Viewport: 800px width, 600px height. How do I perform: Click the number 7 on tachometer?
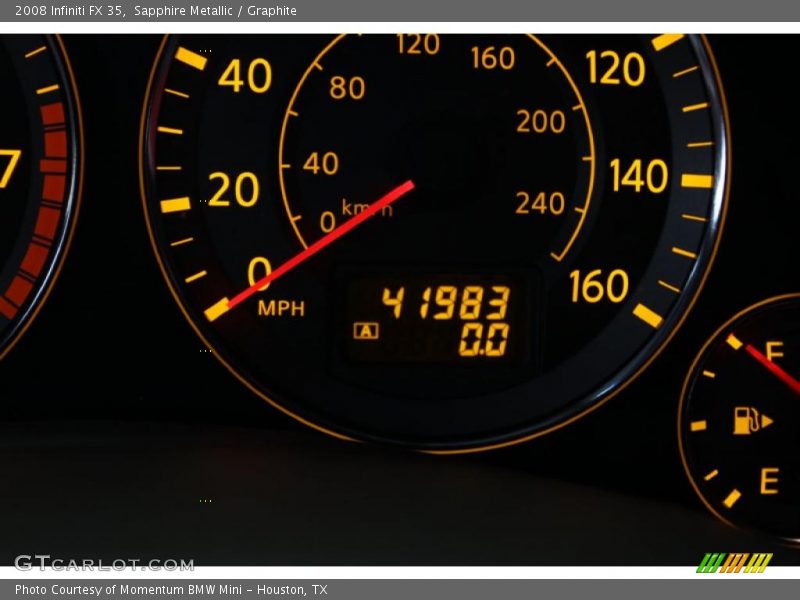pos(9,169)
